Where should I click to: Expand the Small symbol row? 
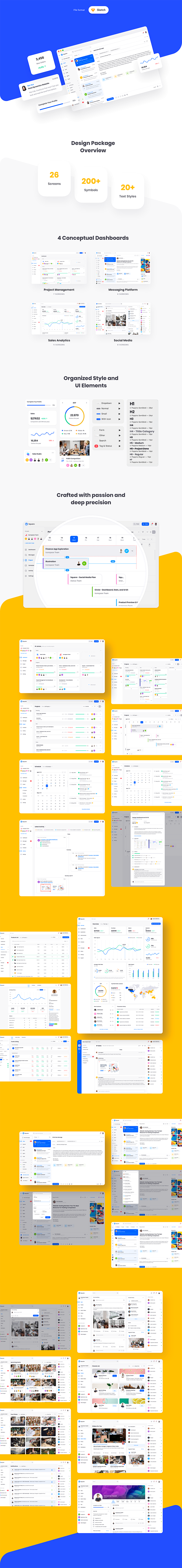pos(108,414)
